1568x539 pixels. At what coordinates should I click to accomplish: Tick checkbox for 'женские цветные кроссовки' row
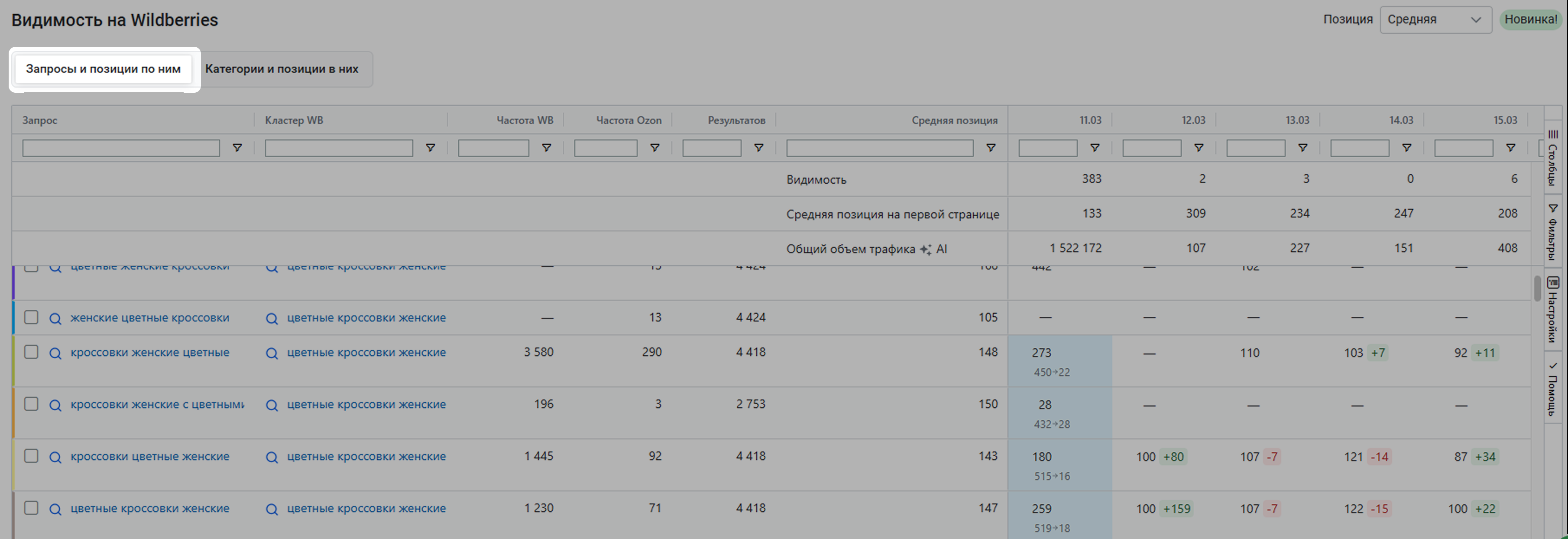(31, 317)
